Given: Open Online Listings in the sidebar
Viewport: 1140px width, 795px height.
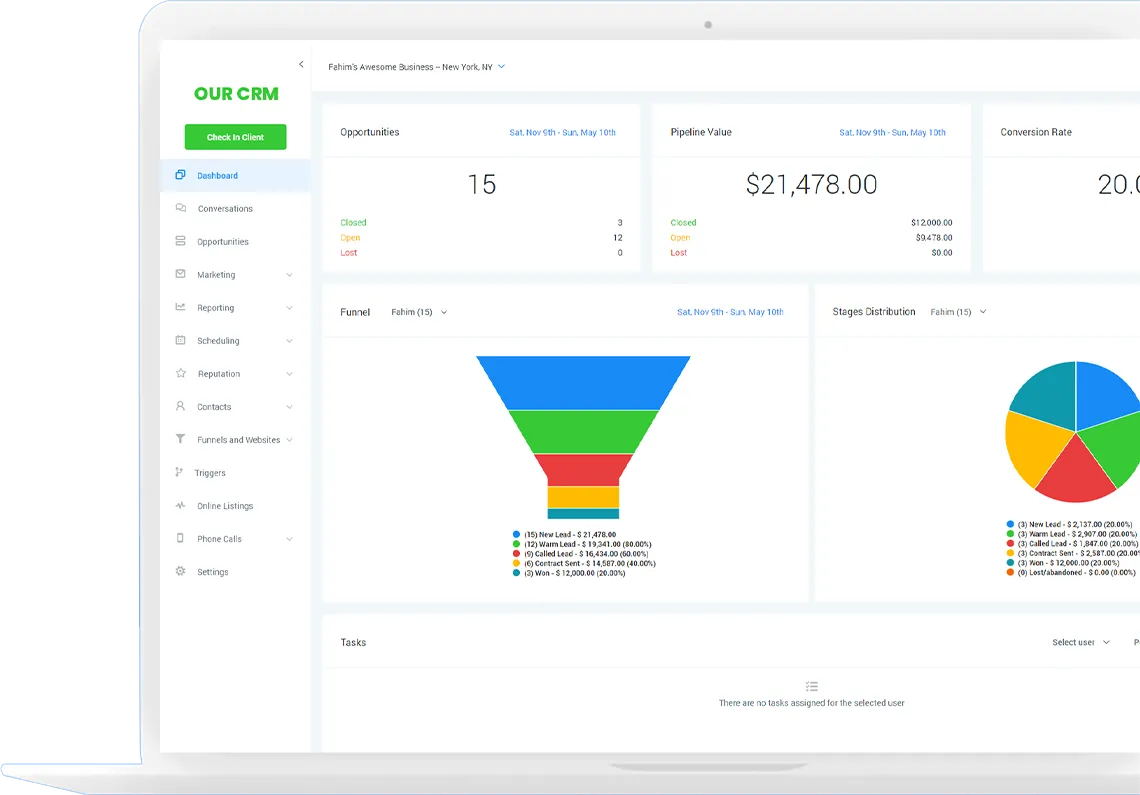Looking at the screenshot, I should coord(236,506).
